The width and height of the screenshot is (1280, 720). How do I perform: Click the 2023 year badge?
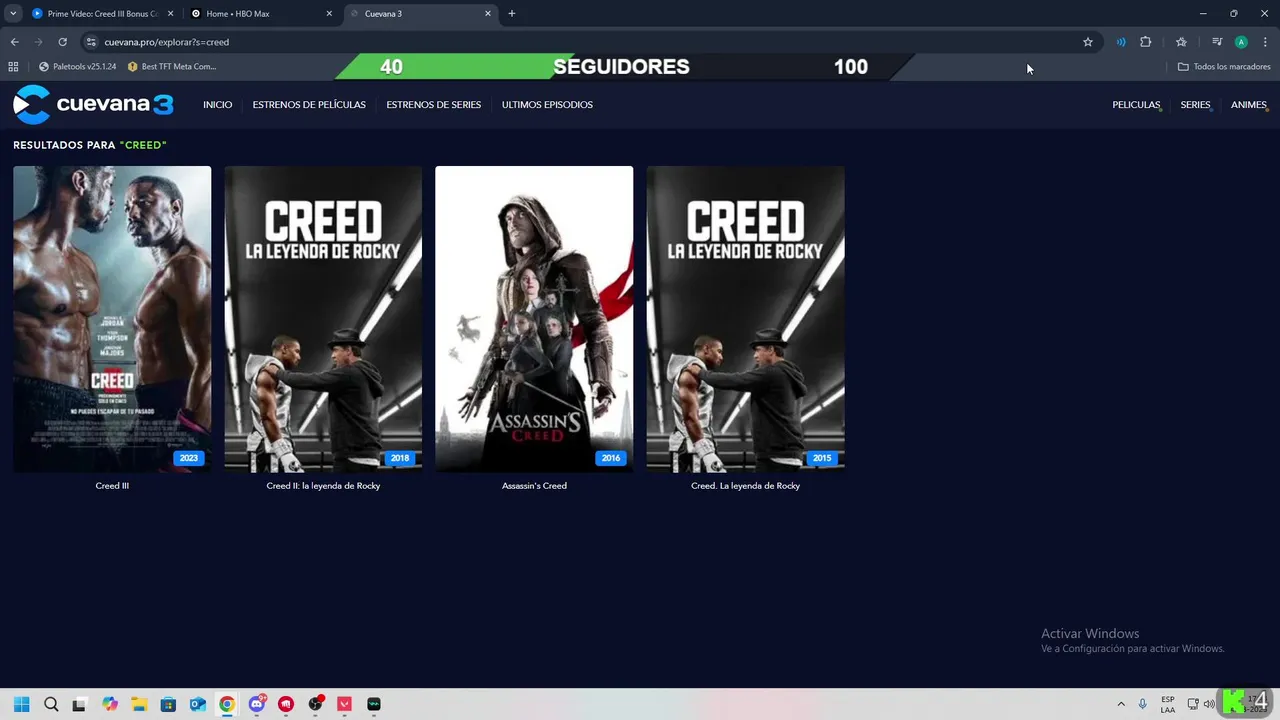point(189,458)
